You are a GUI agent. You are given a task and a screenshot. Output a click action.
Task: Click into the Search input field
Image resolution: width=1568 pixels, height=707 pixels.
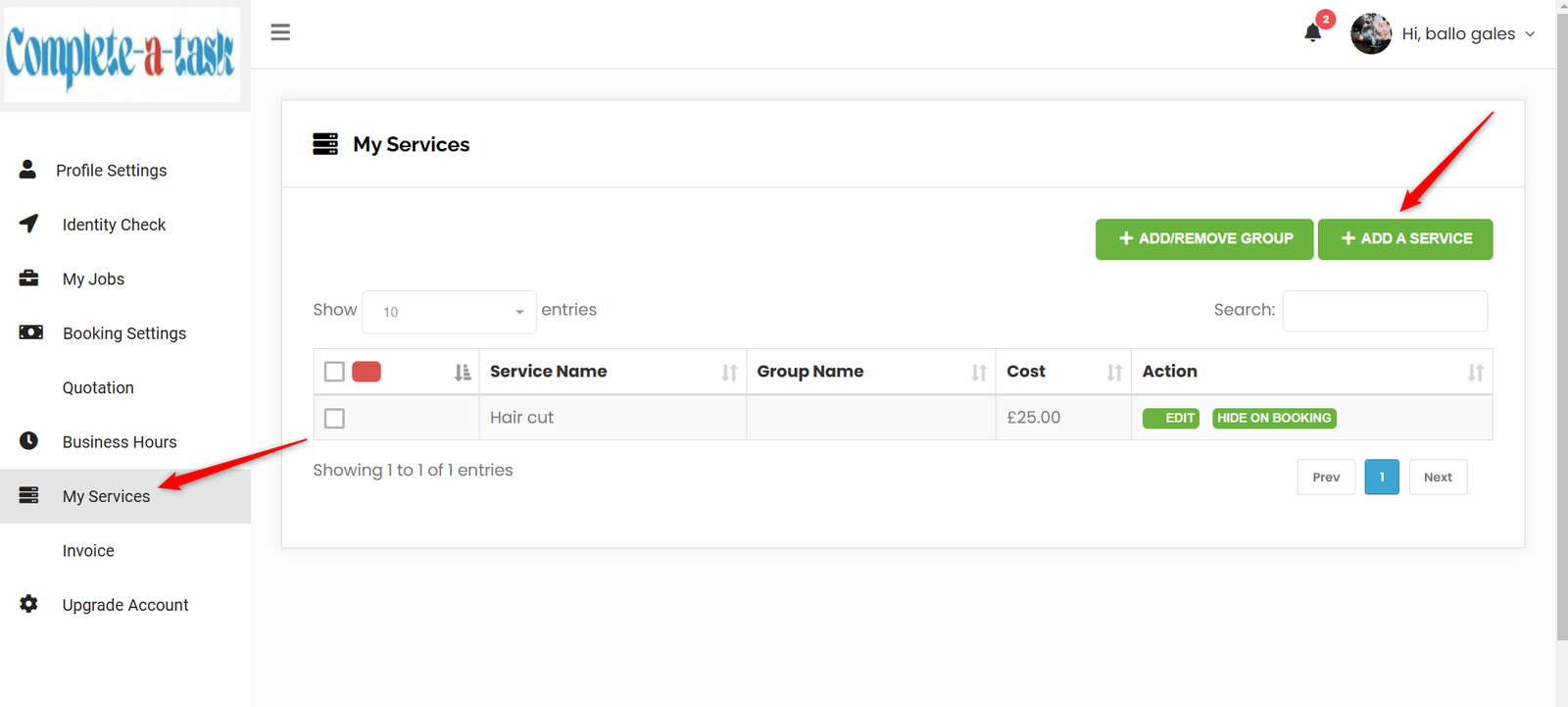pos(1384,311)
